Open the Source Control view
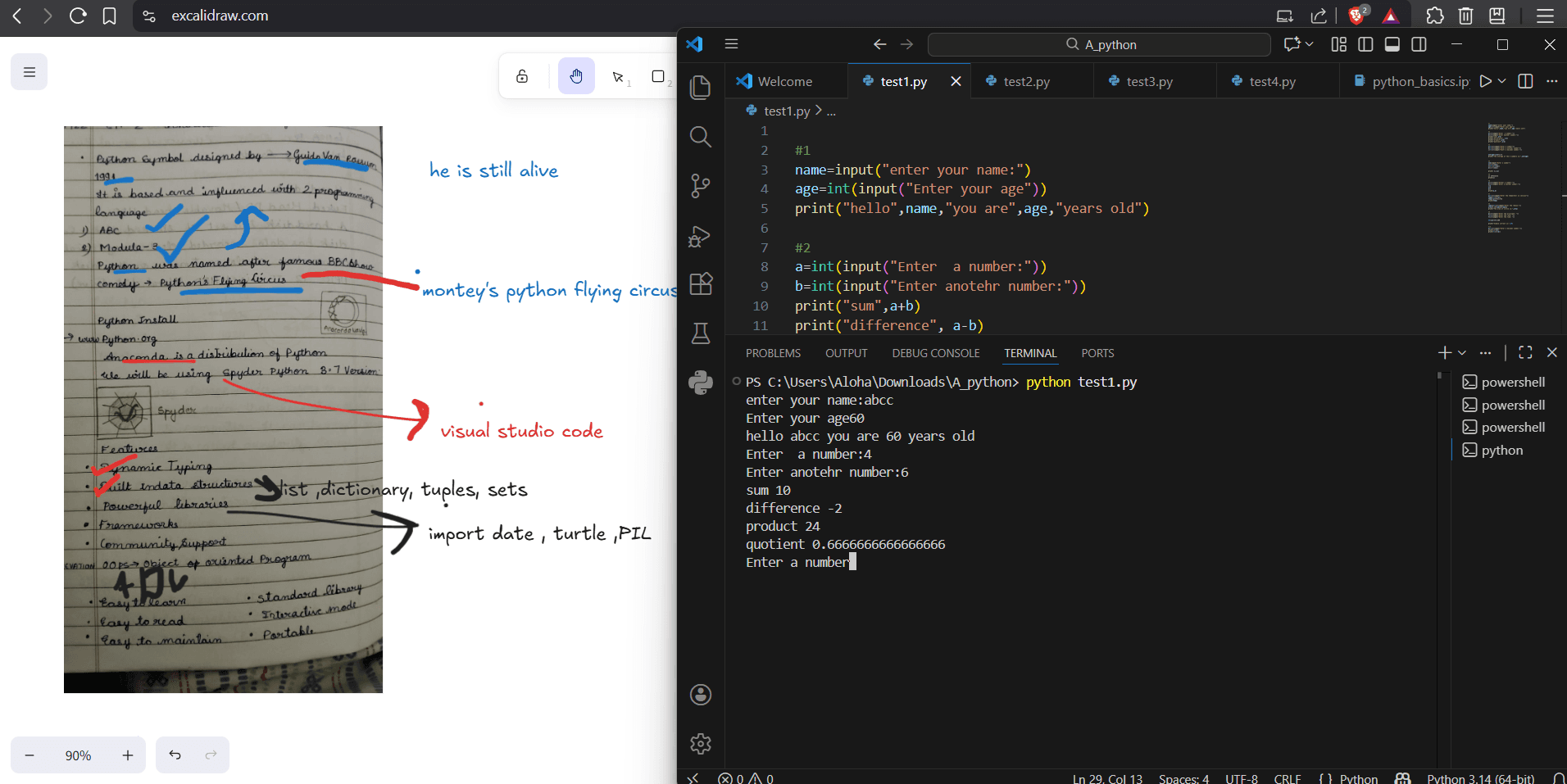 coord(701,186)
